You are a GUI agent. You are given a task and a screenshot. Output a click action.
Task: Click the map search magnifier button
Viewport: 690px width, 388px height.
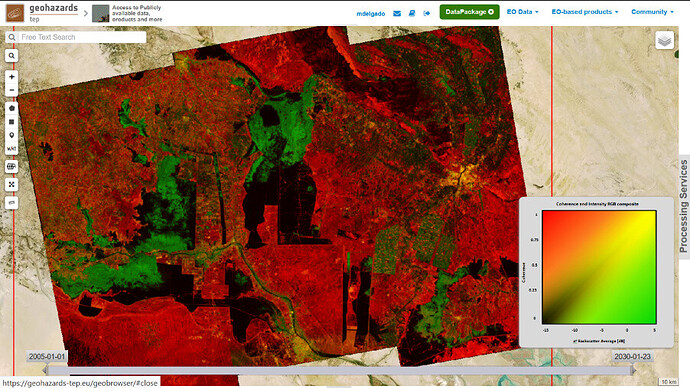click(x=11, y=56)
